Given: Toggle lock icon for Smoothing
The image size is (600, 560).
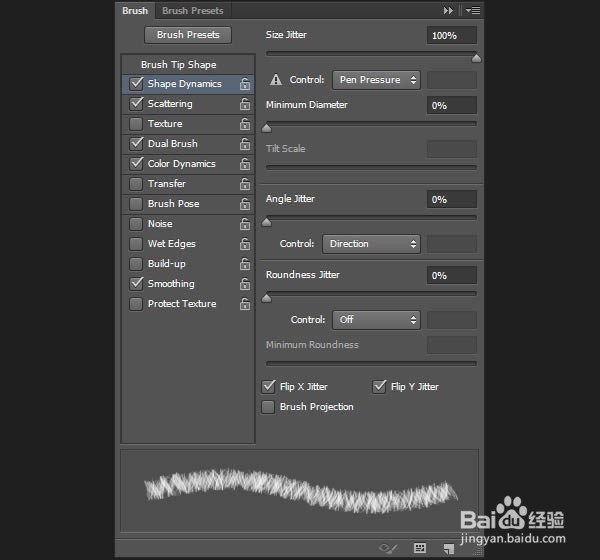Looking at the screenshot, I should click(x=245, y=284).
